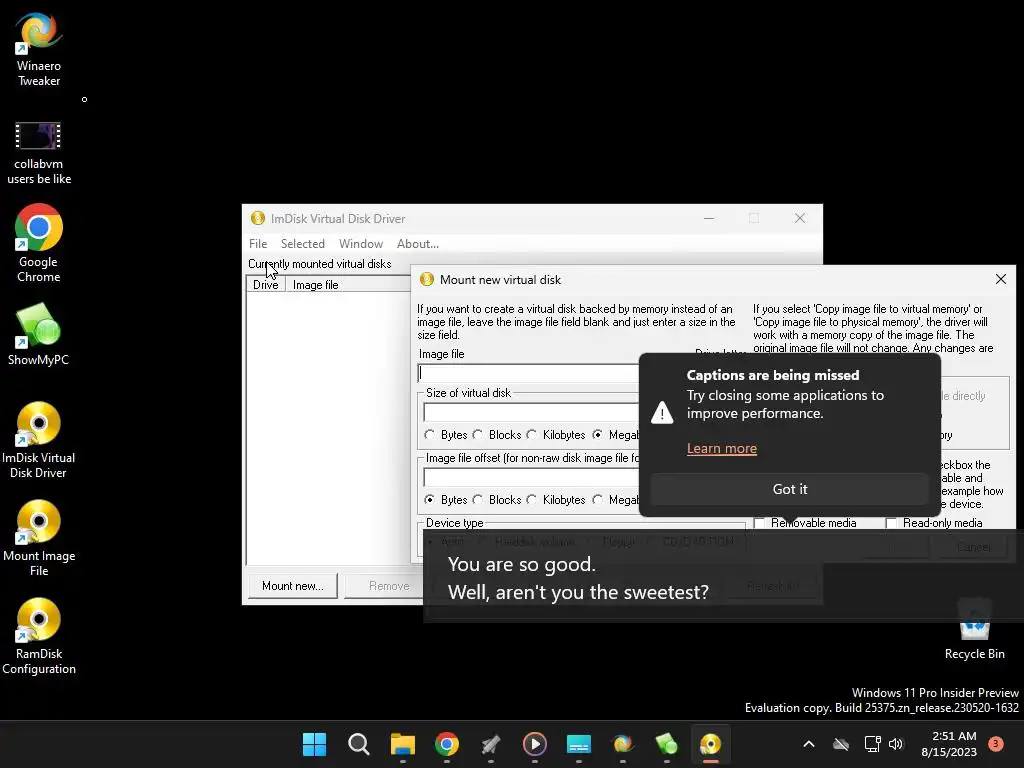Open the Window menu in ImDisk
The image size is (1024, 768).
(360, 244)
